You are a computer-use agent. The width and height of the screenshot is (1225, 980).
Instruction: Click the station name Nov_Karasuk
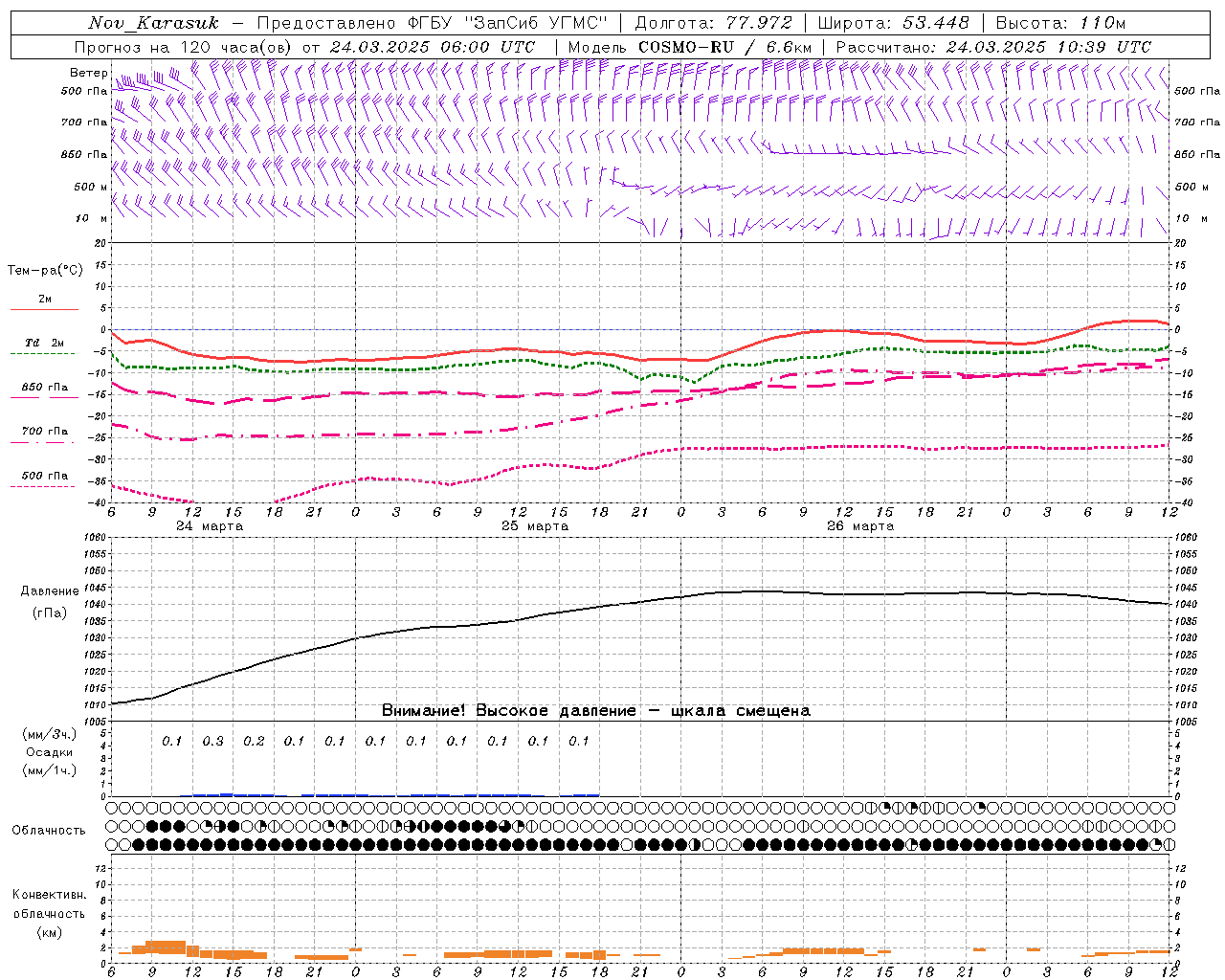153,23
